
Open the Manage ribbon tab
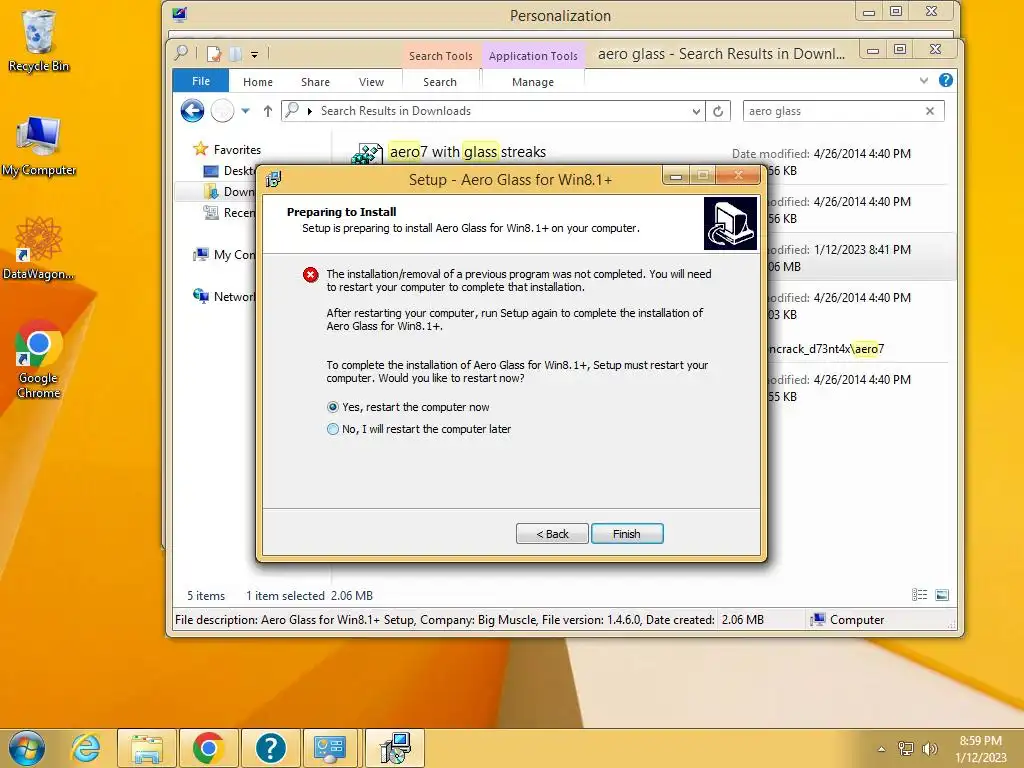532,82
